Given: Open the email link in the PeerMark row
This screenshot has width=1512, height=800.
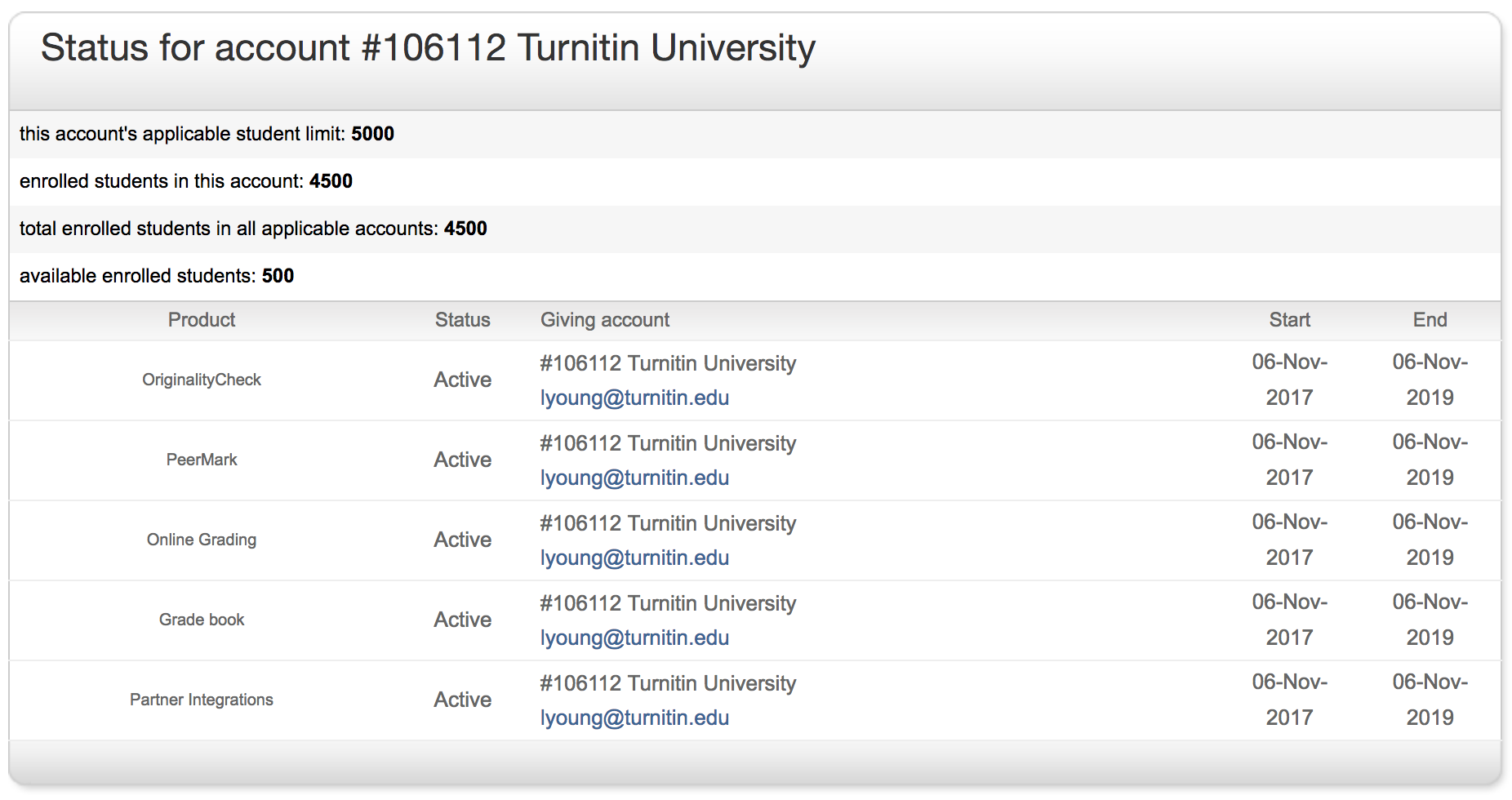Looking at the screenshot, I should (634, 478).
